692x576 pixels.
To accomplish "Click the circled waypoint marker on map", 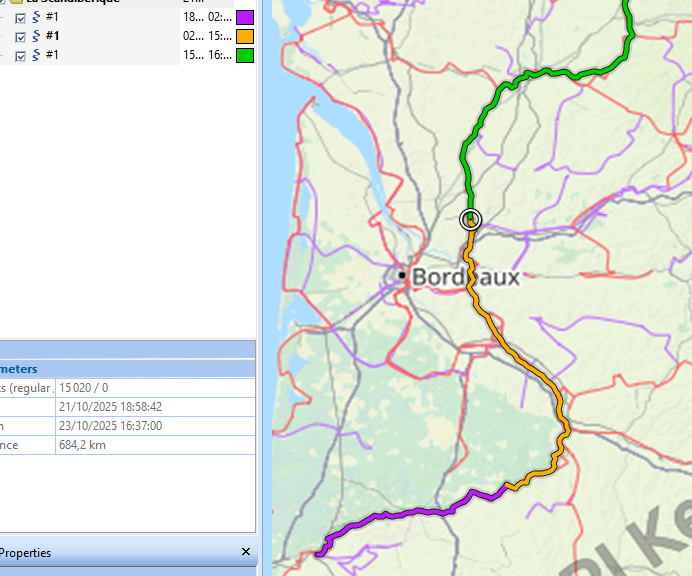I will pos(470,220).
